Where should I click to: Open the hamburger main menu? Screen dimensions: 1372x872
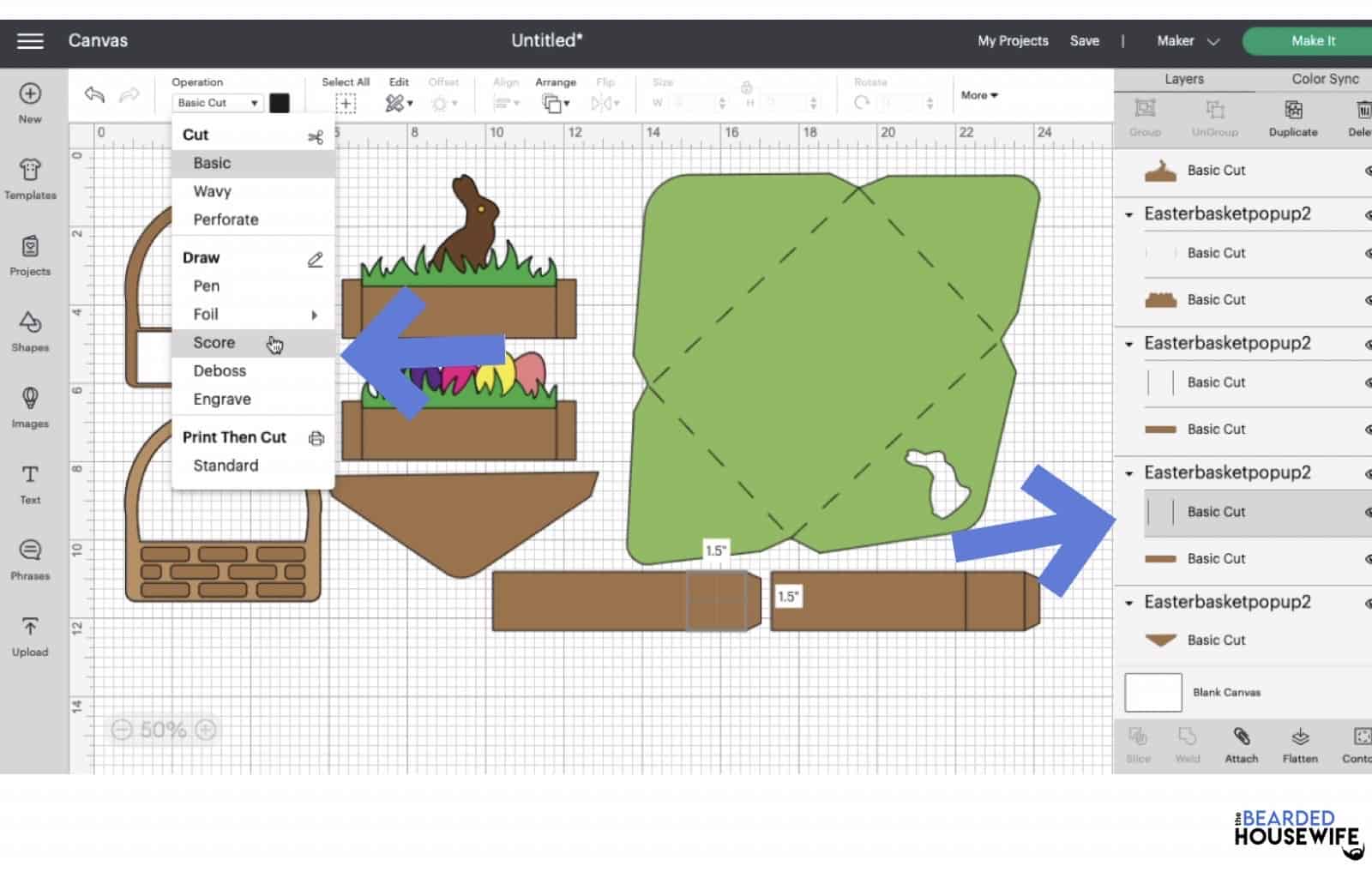[30, 40]
